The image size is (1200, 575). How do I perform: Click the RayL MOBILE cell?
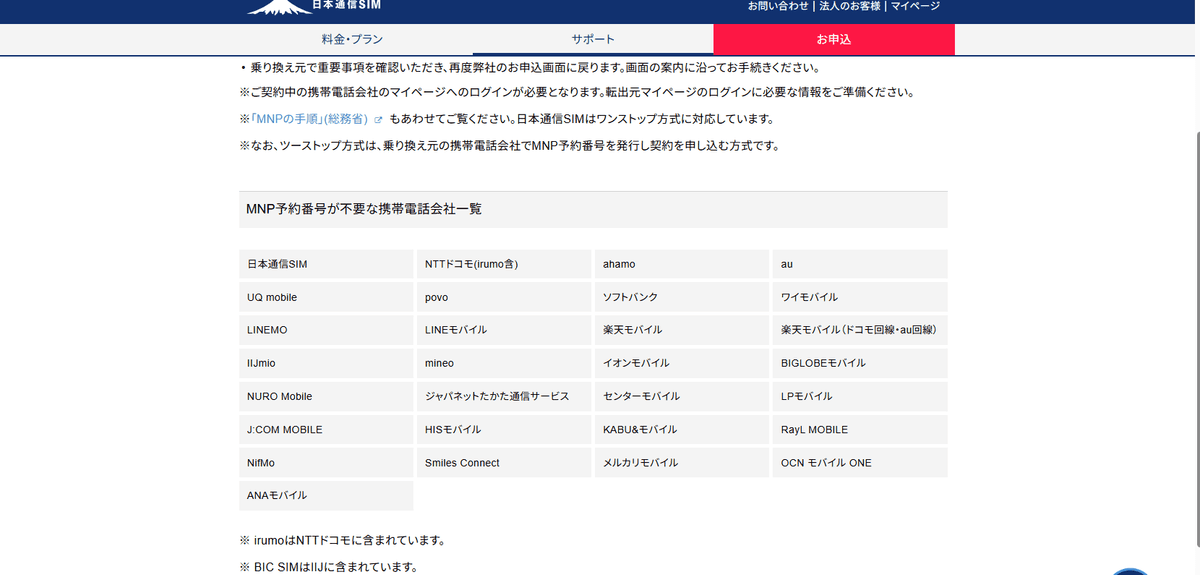[860, 429]
